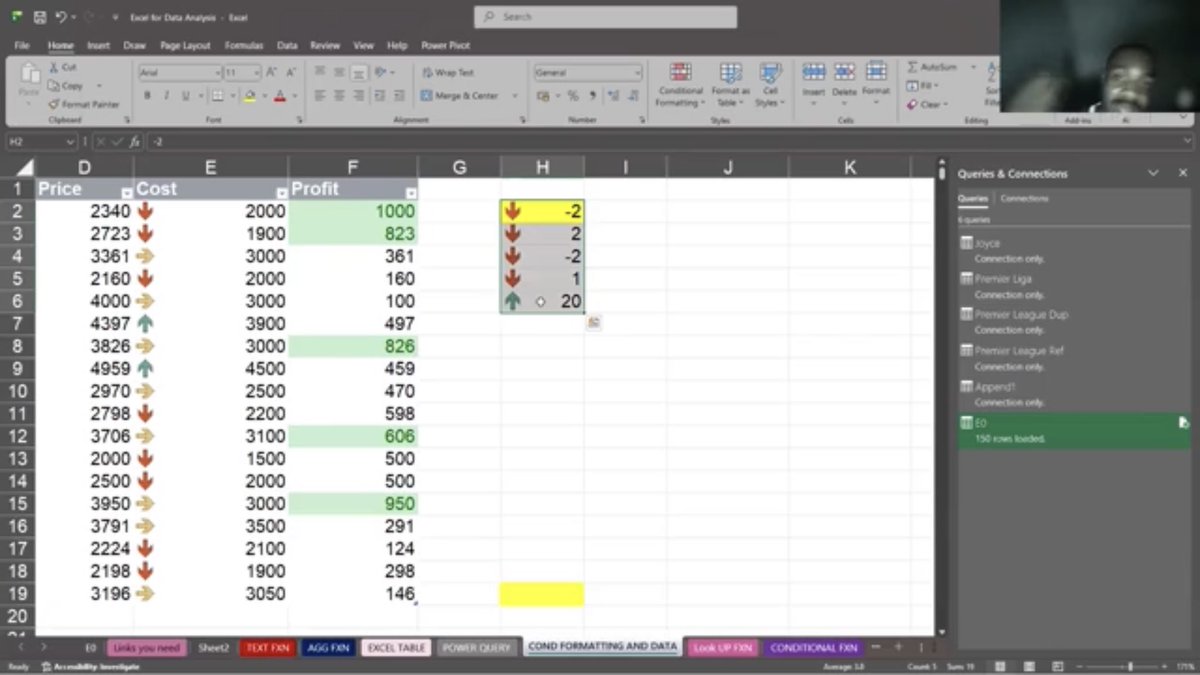The image size is (1200, 675).
Task: Click Merge & Center
Action: [x=460, y=96]
